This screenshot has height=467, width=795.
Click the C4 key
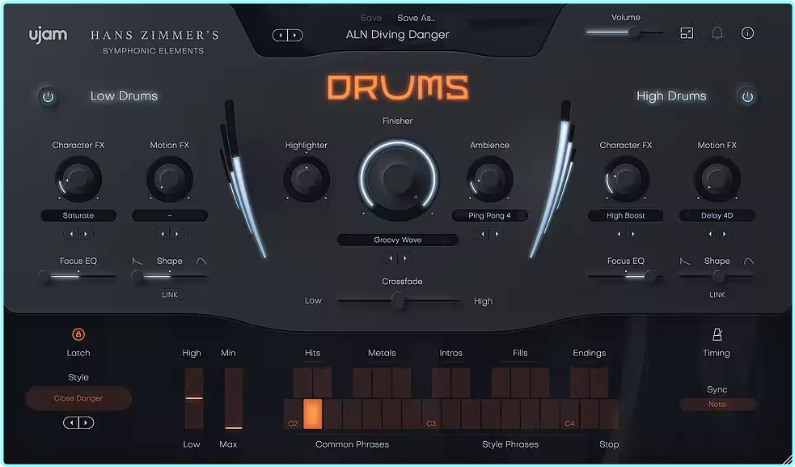[569, 414]
